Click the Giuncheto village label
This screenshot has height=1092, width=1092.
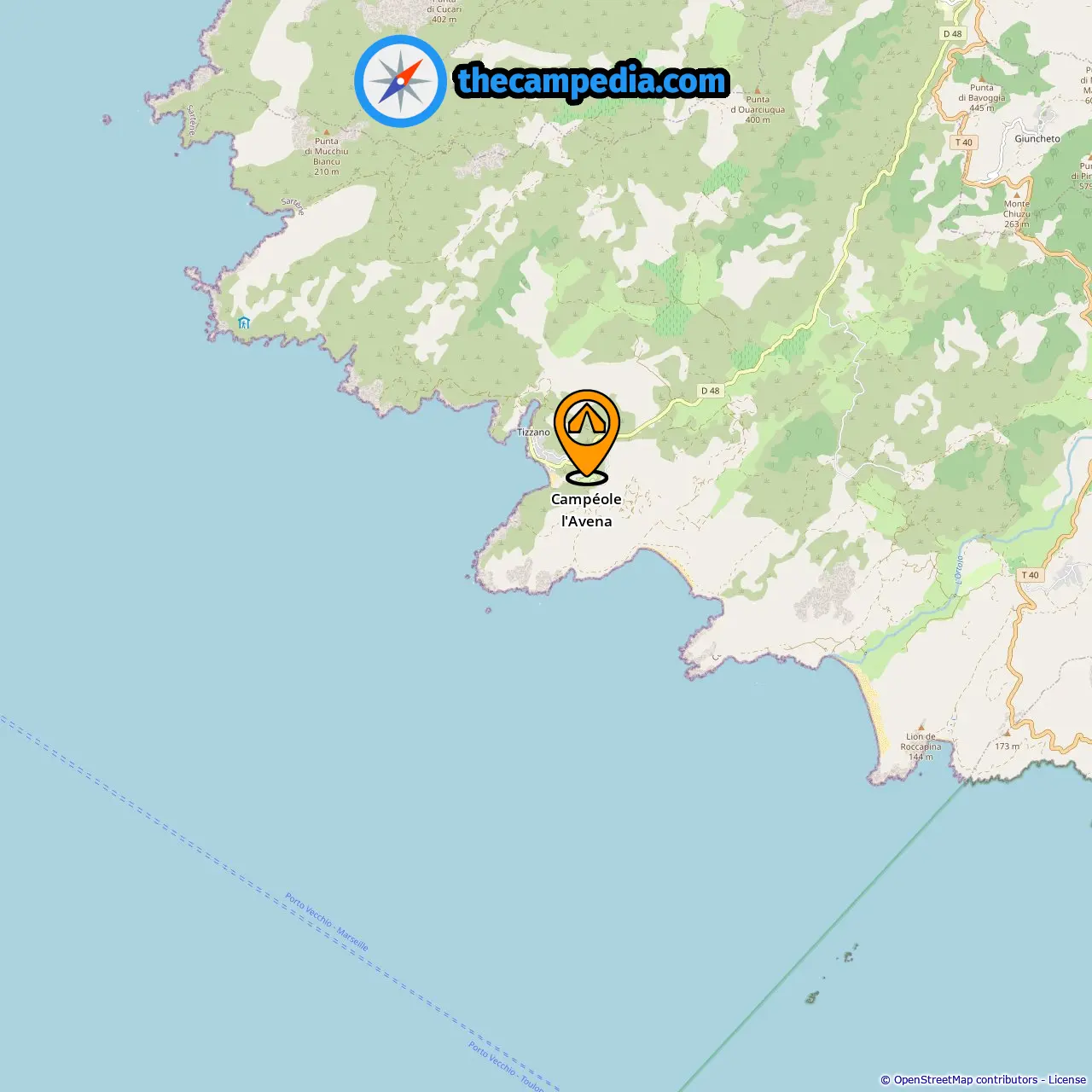(1037, 138)
